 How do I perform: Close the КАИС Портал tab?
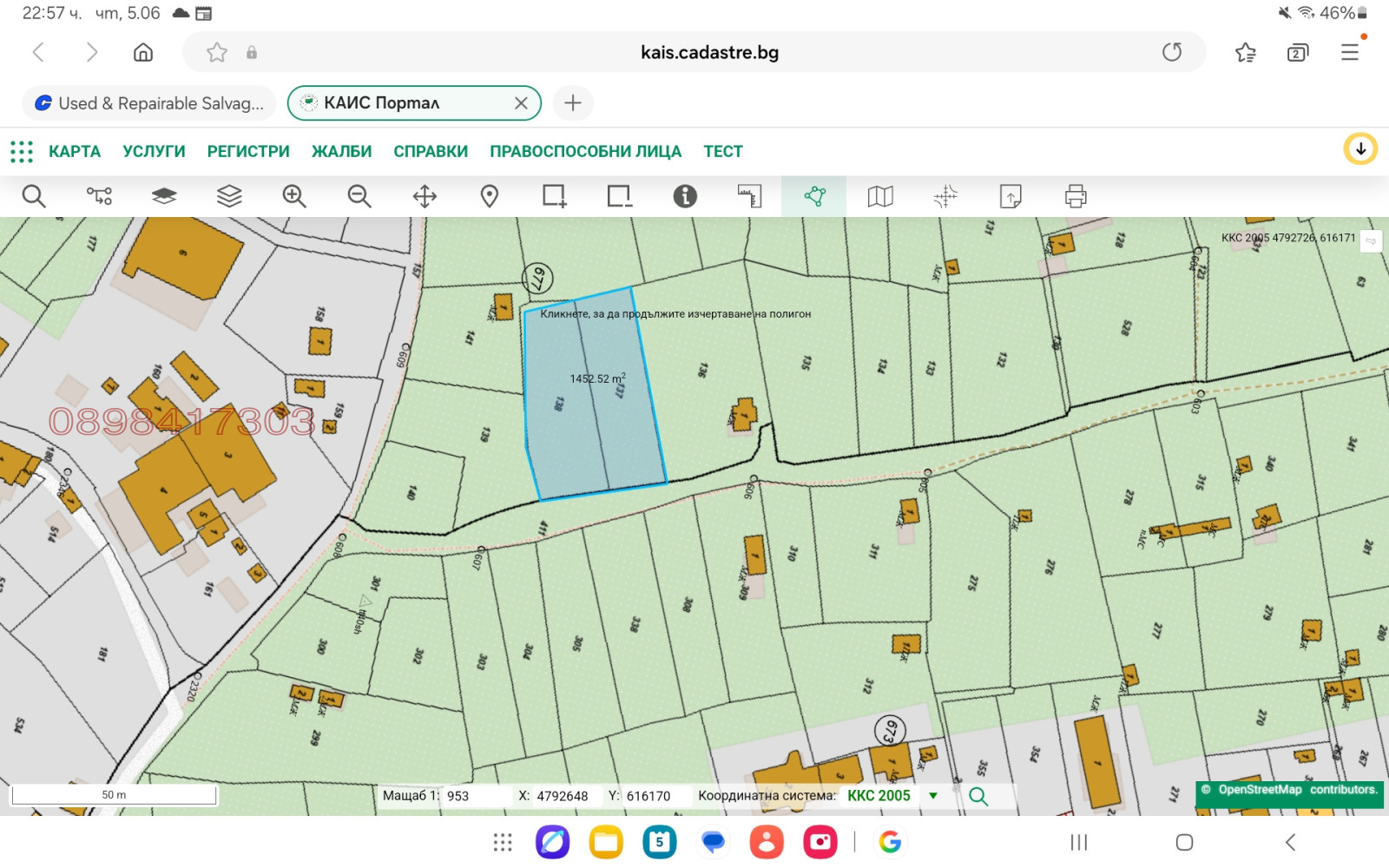[x=521, y=103]
